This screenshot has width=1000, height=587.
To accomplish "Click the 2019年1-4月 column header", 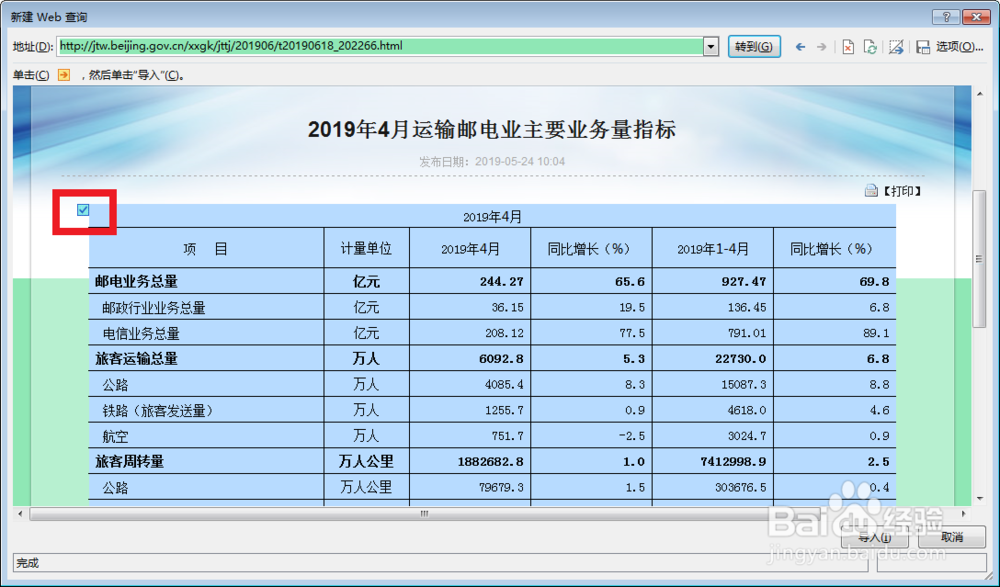I will (713, 249).
